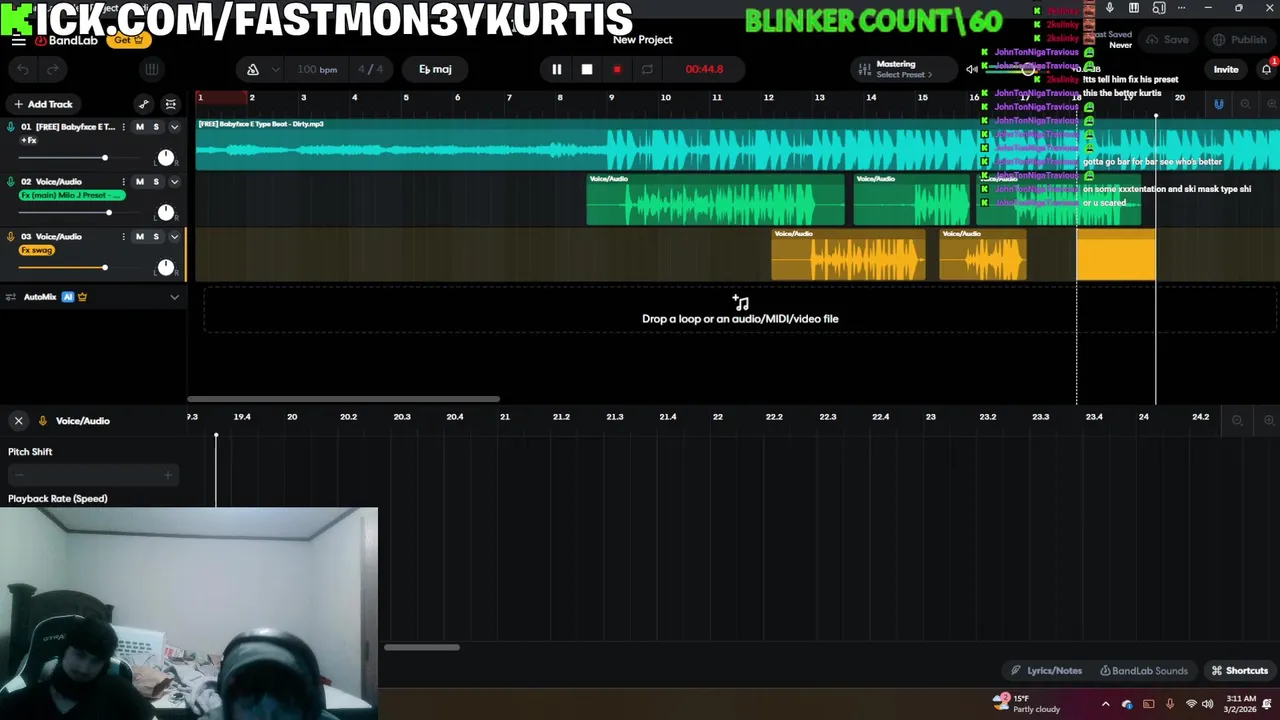Edit the 100 bpm tempo field
Viewport: 1280px width, 720px height.
coord(317,69)
